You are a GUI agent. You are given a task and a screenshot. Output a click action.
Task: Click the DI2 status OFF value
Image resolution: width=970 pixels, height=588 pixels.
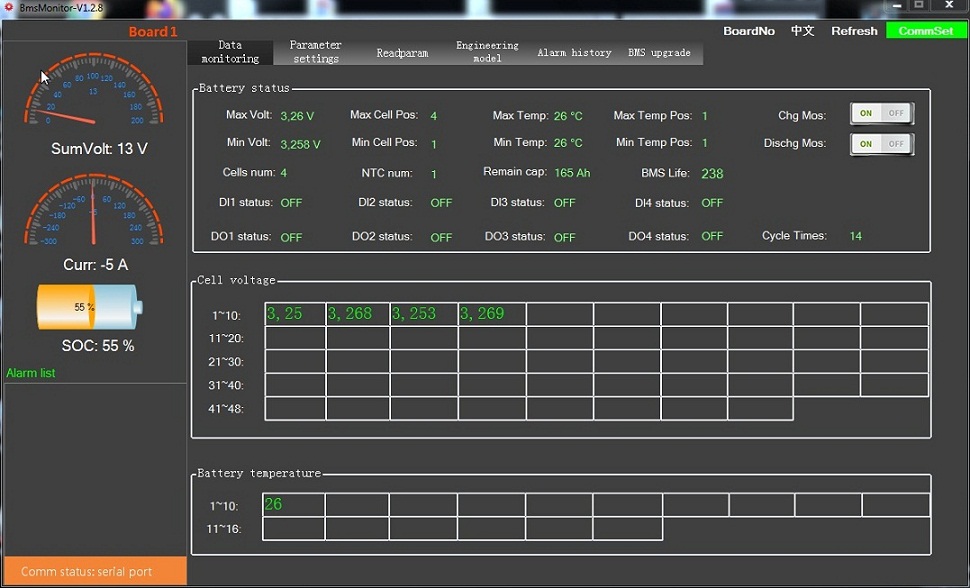(441, 202)
